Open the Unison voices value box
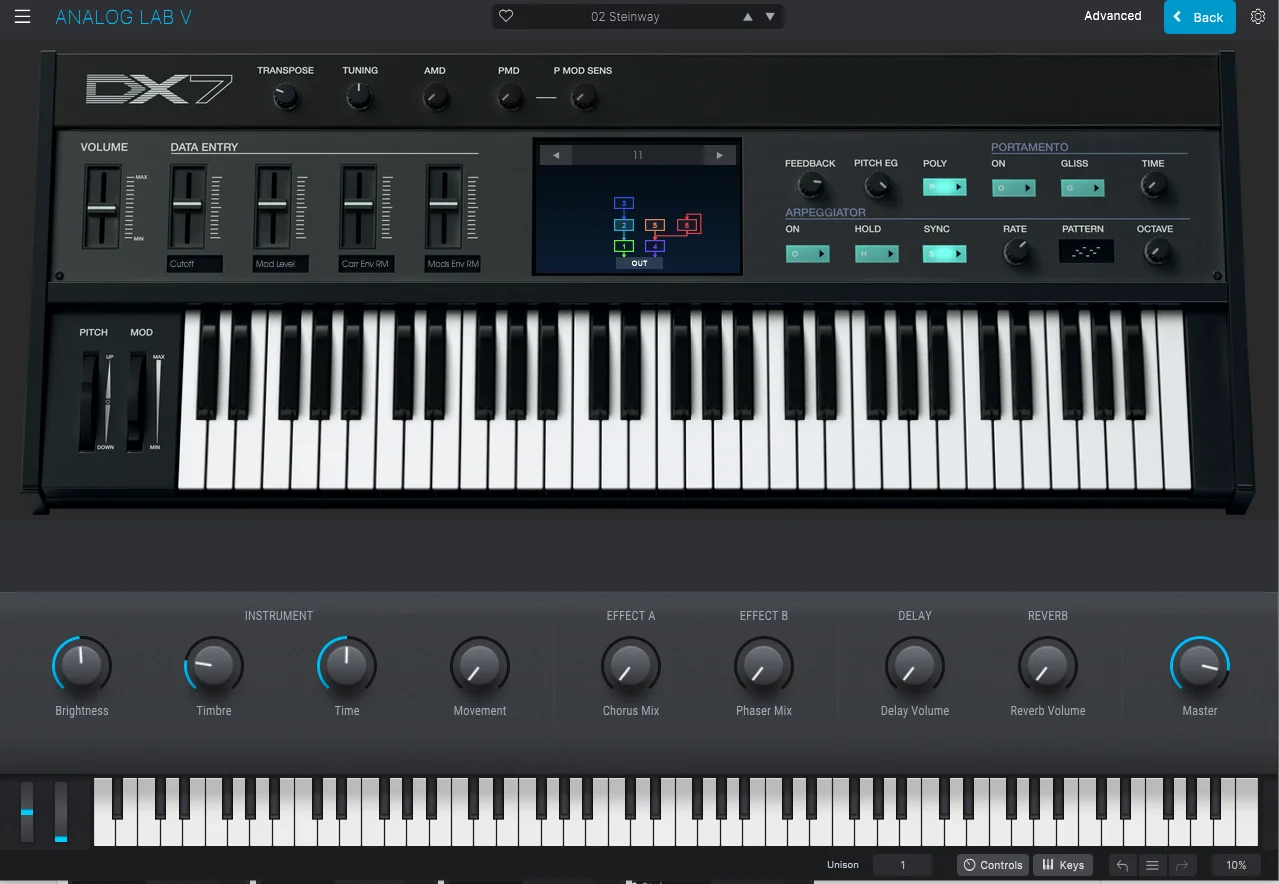Screen dimensions: 1279x884 902,865
